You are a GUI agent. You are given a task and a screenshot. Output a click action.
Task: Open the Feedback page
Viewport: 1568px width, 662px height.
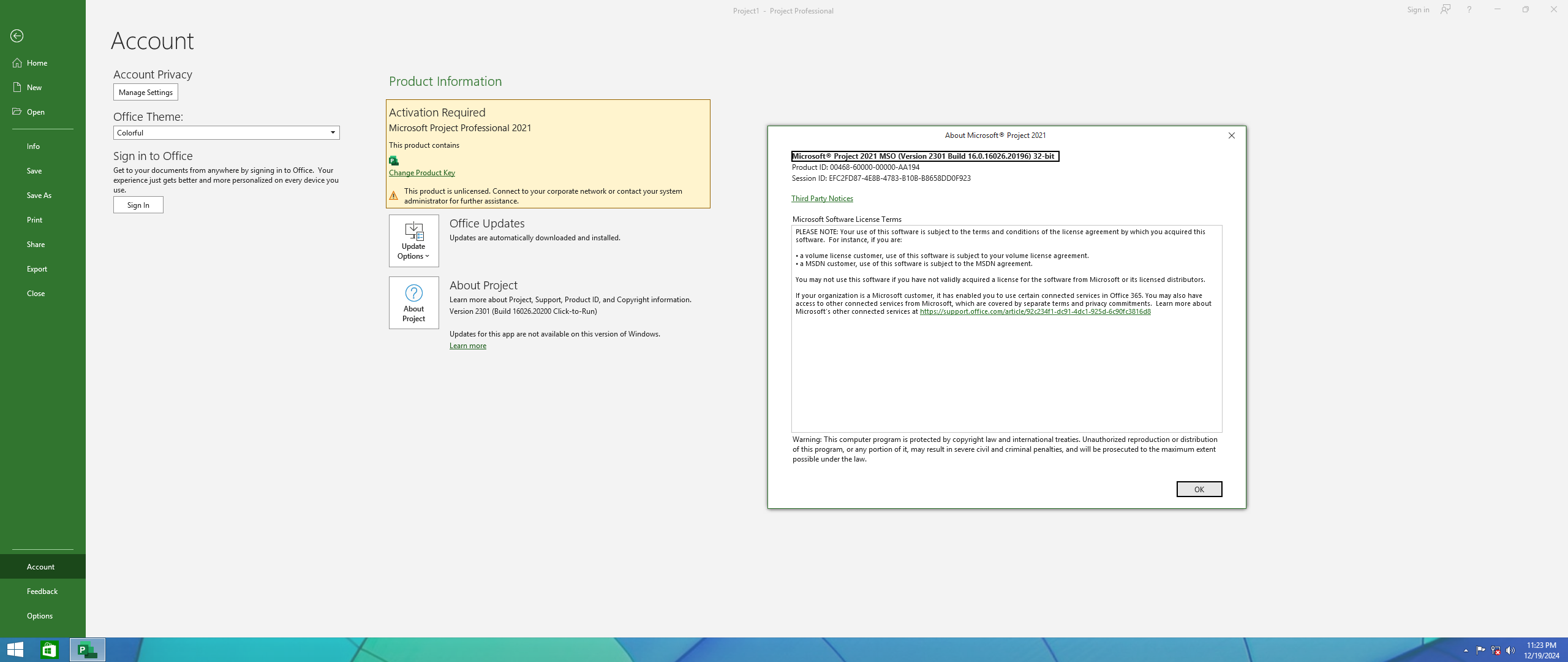pyautogui.click(x=43, y=591)
